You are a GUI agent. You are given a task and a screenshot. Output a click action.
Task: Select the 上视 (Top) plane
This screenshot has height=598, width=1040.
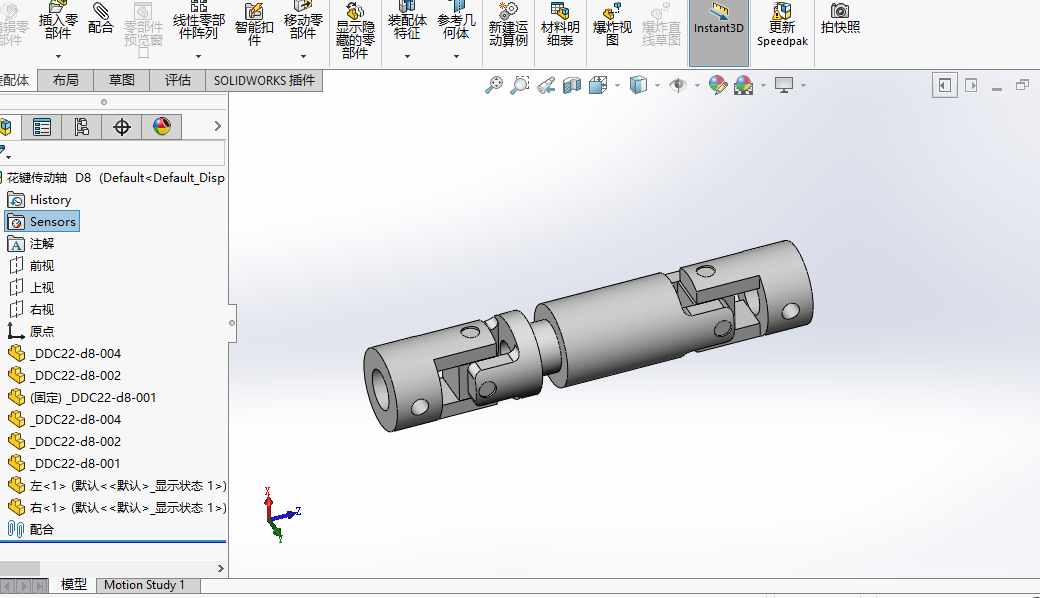31,287
